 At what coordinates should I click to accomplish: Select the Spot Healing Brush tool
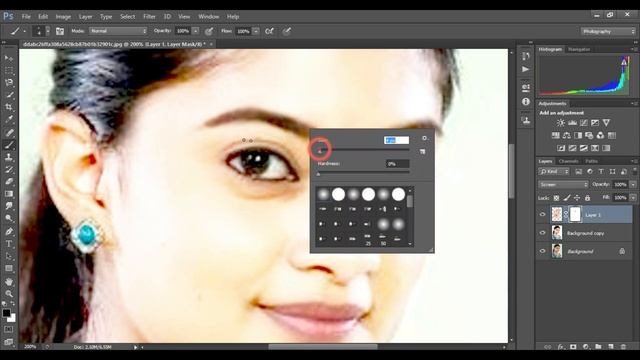tap(9, 132)
